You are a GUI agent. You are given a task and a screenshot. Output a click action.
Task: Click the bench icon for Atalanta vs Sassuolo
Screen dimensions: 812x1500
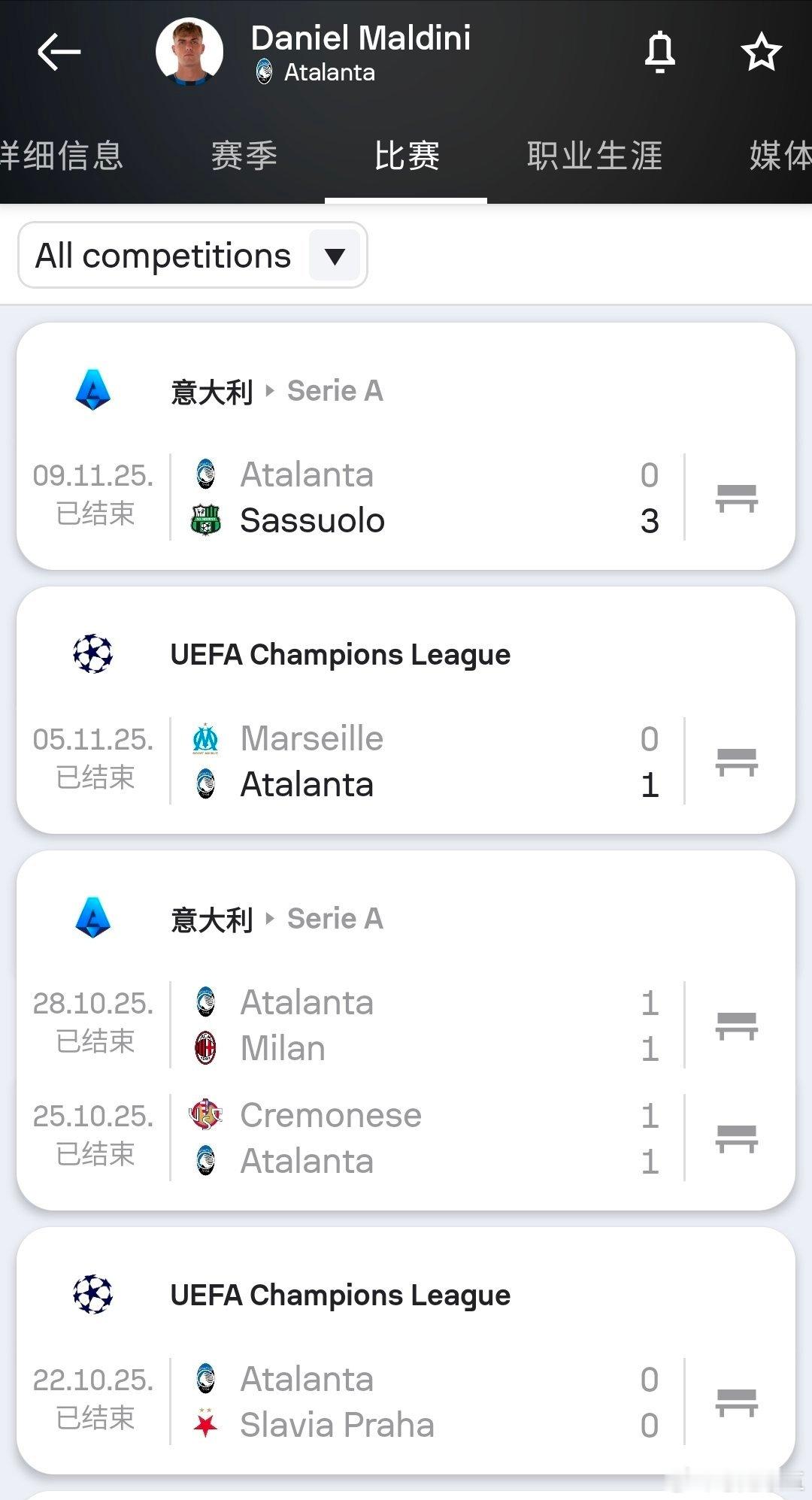[x=736, y=498]
